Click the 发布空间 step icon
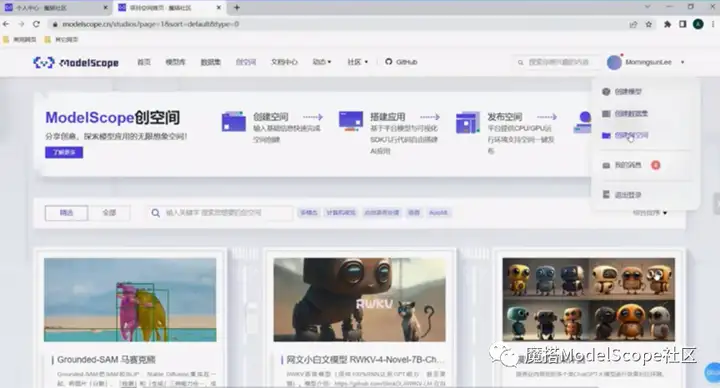This screenshot has height=388, width=720. pyautogui.click(x=468, y=122)
